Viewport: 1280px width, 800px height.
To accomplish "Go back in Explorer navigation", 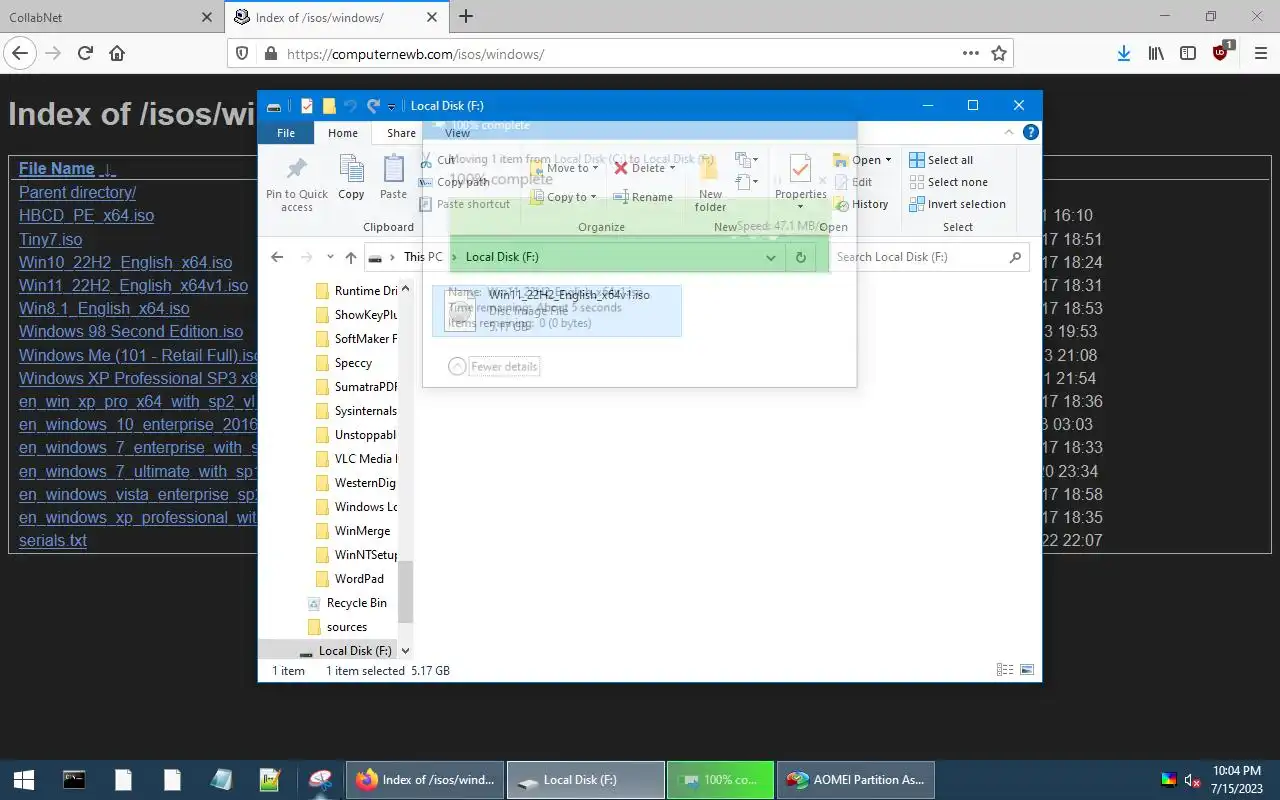I will 277,257.
